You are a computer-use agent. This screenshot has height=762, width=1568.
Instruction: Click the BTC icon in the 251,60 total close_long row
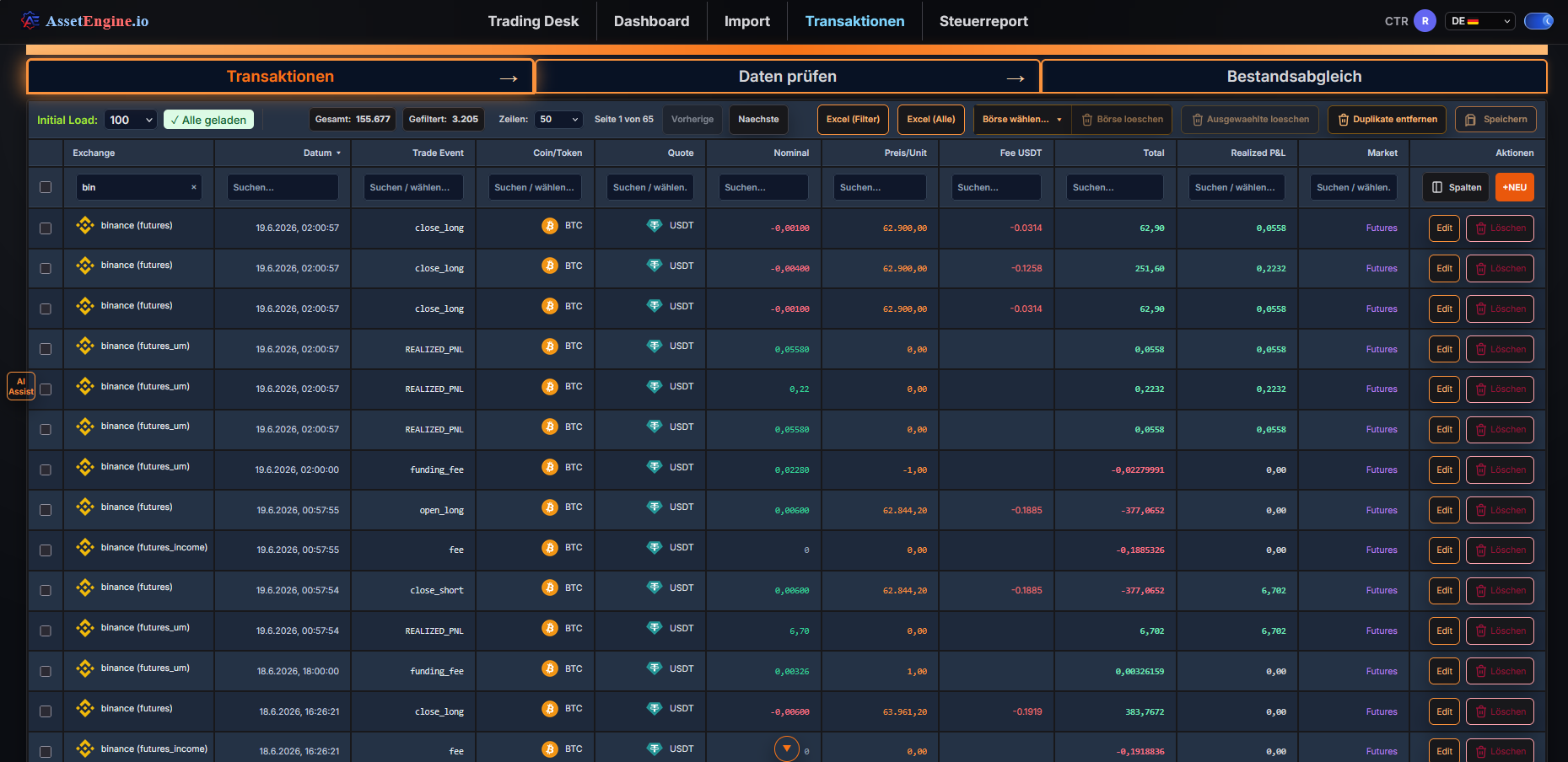click(550, 266)
